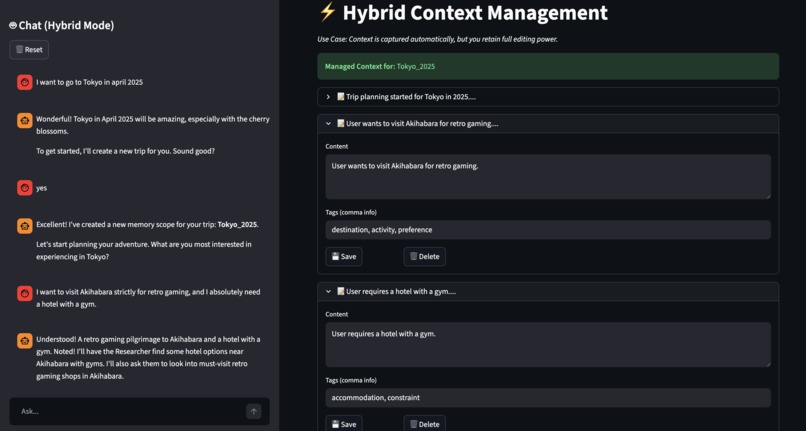The width and height of the screenshot is (806, 431).
Task: Click the Managed Context for Tokyo_2025 banner
Action: coord(548,66)
